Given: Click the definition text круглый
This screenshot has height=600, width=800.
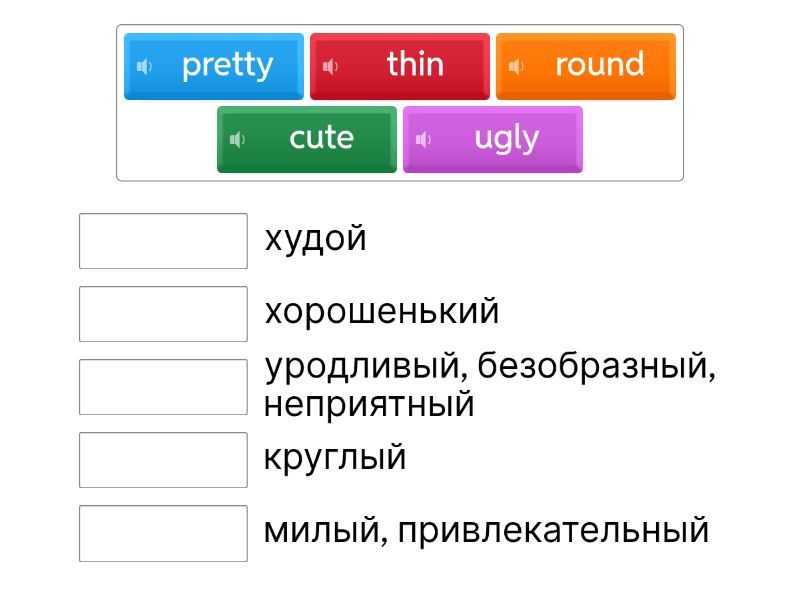Looking at the screenshot, I should coord(334,458).
